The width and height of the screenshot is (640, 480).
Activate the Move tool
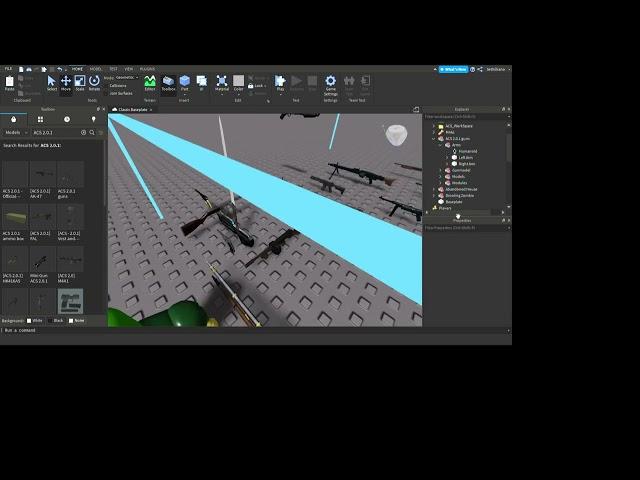tap(66, 83)
